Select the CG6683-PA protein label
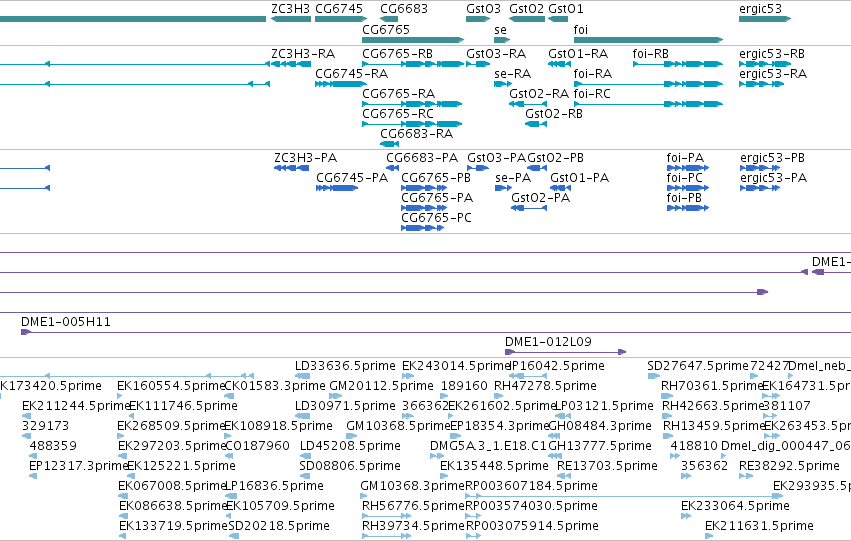851x541 pixels. coord(422,158)
